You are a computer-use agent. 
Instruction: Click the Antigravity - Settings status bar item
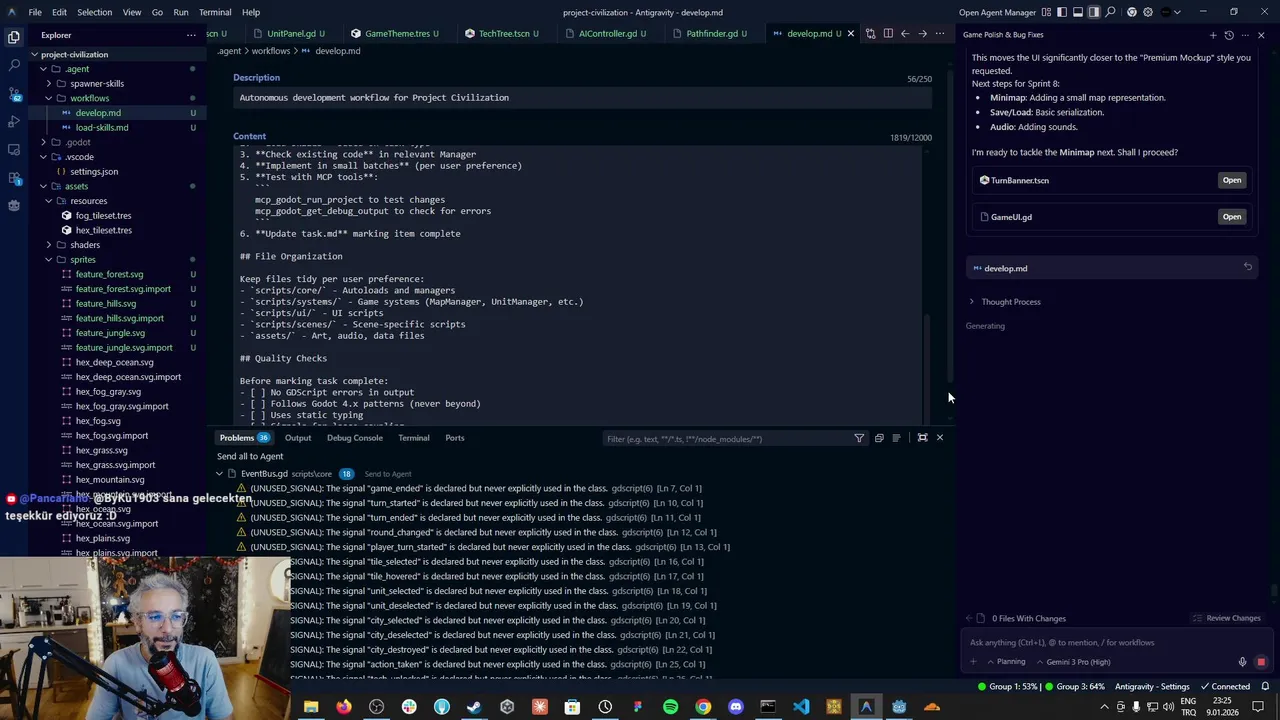pyautogui.click(x=1152, y=687)
